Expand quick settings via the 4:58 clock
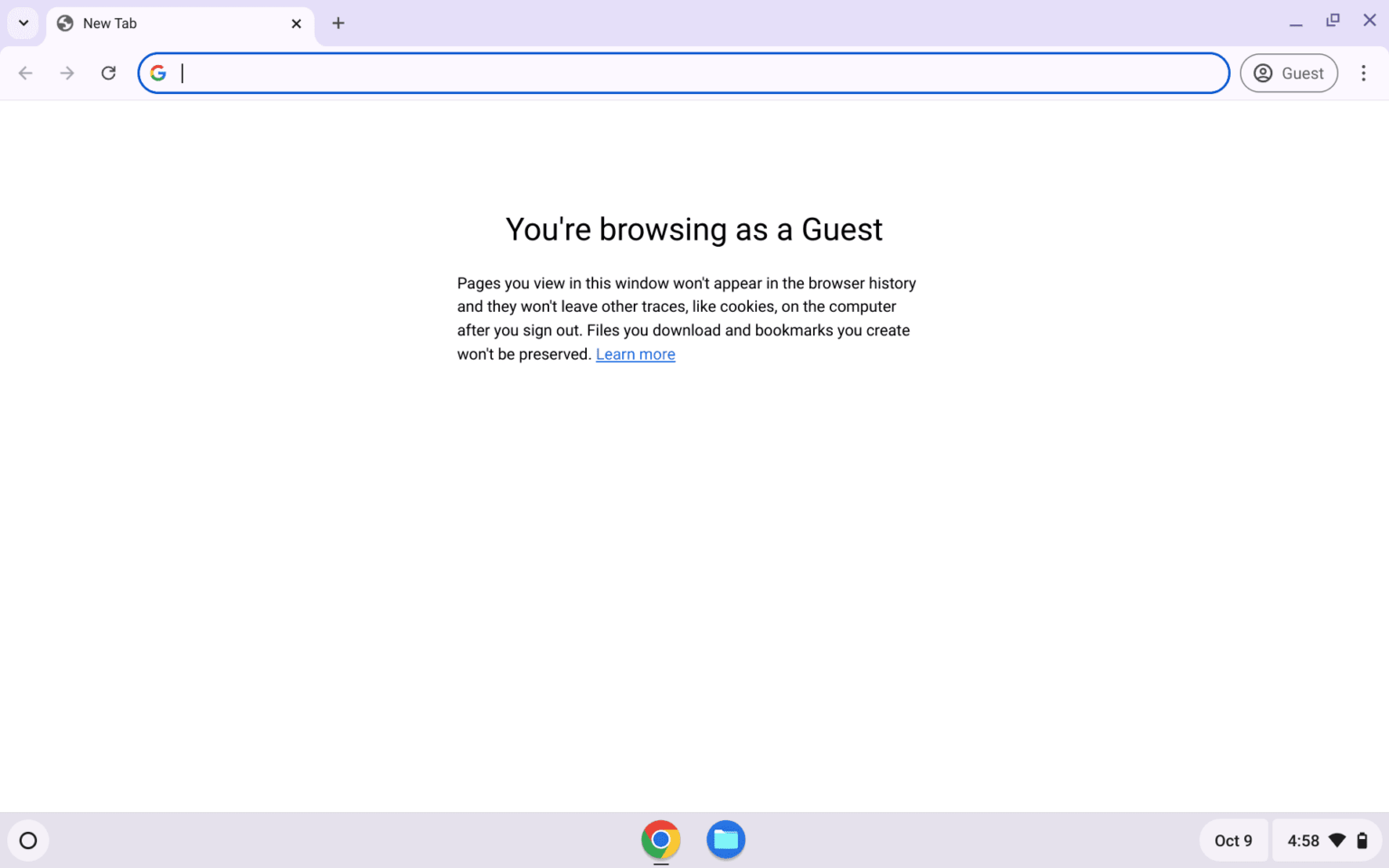 click(1303, 841)
